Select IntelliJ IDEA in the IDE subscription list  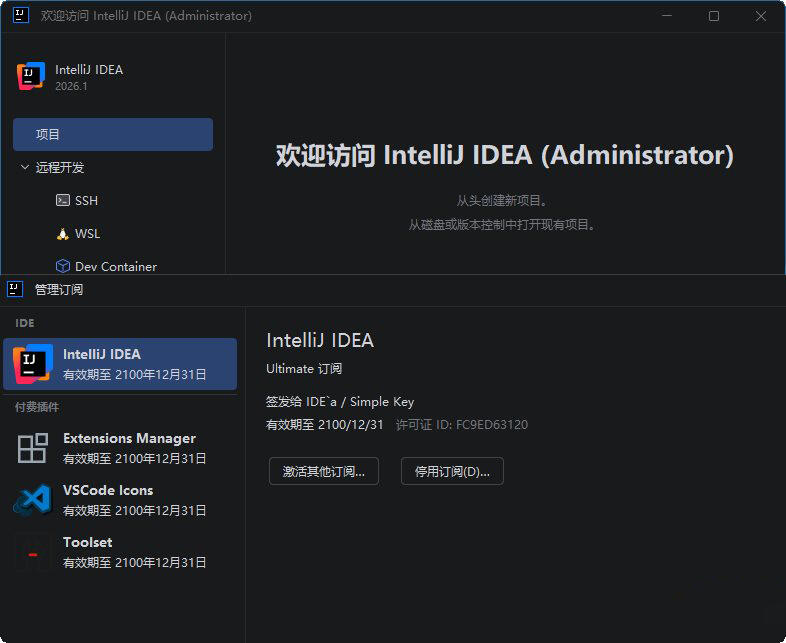point(120,364)
